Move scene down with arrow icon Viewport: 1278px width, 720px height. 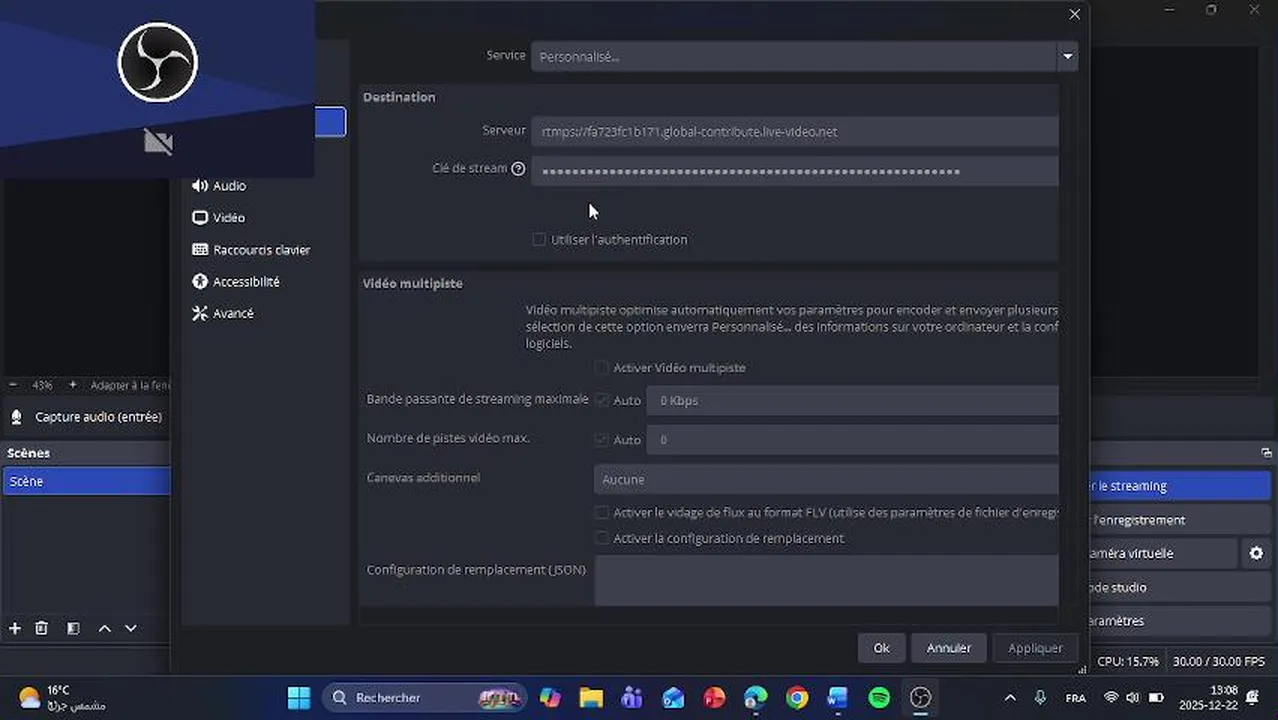pos(131,628)
